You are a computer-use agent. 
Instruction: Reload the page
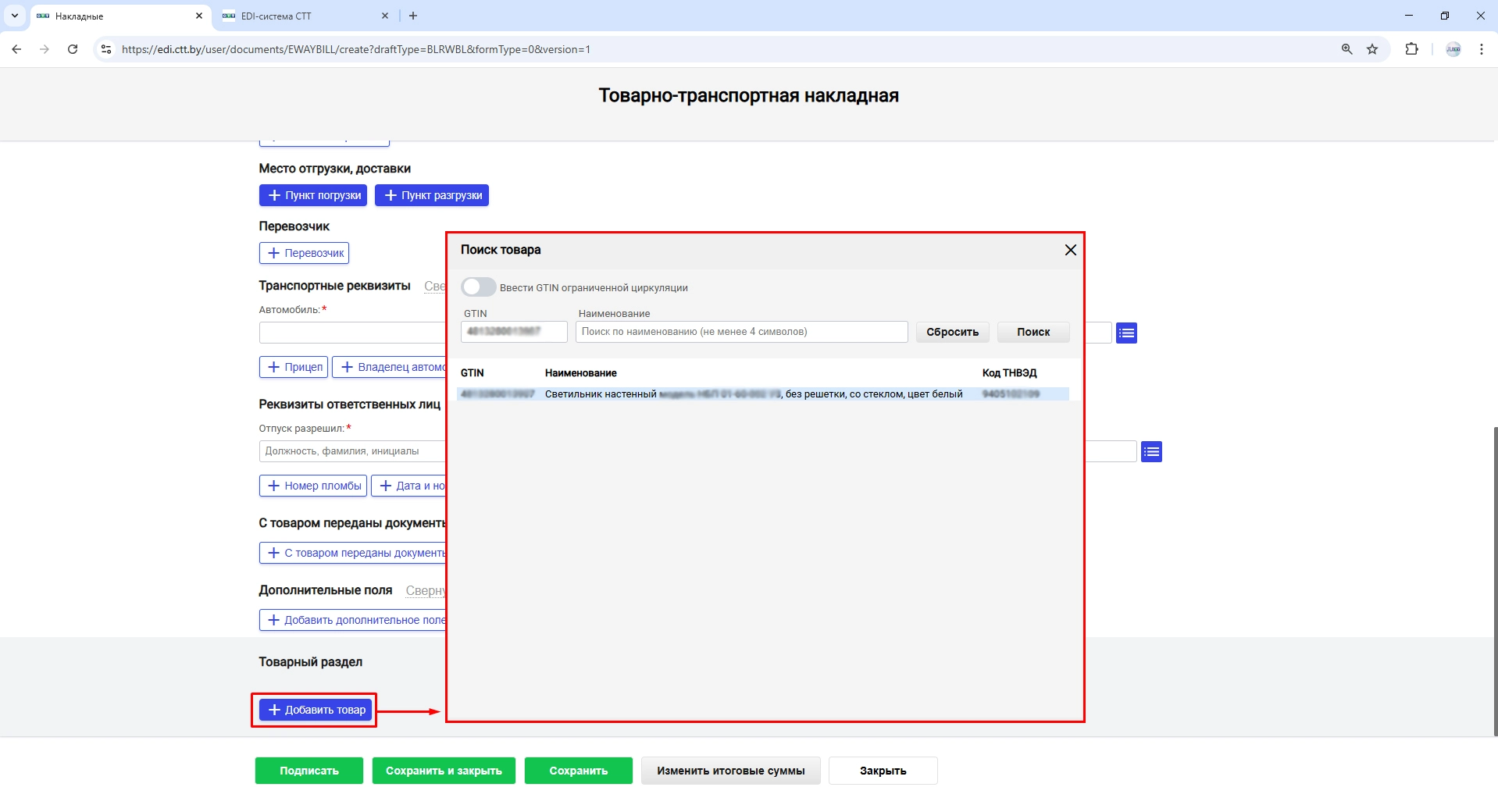pyautogui.click(x=73, y=49)
